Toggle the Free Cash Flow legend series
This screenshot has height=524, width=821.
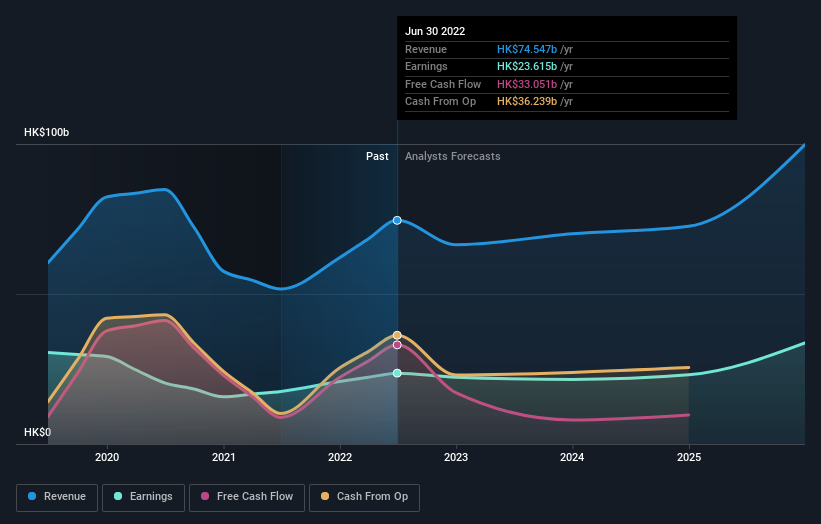(x=247, y=497)
